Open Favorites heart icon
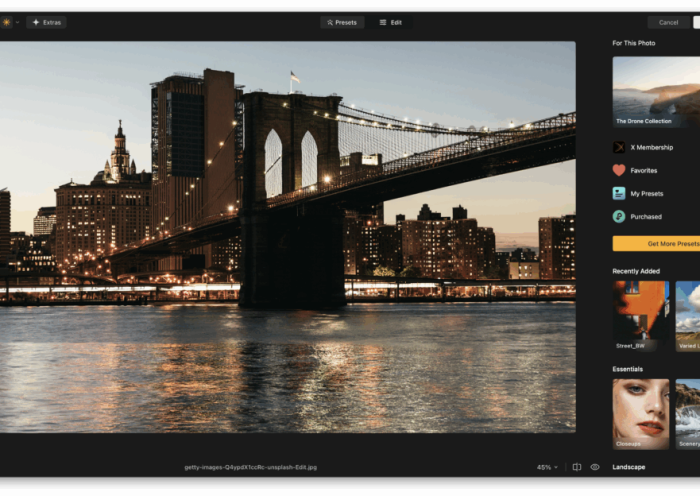The height and width of the screenshot is (496, 700). click(x=619, y=170)
